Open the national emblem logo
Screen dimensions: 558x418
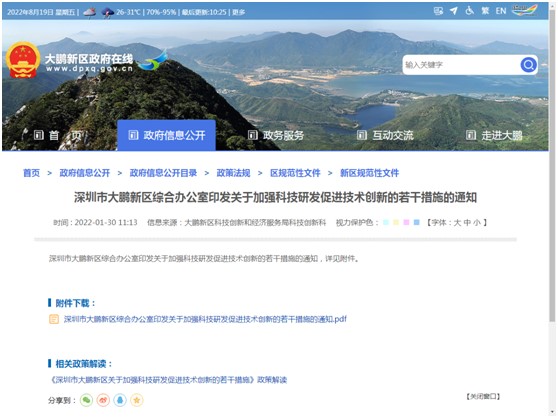point(23,60)
